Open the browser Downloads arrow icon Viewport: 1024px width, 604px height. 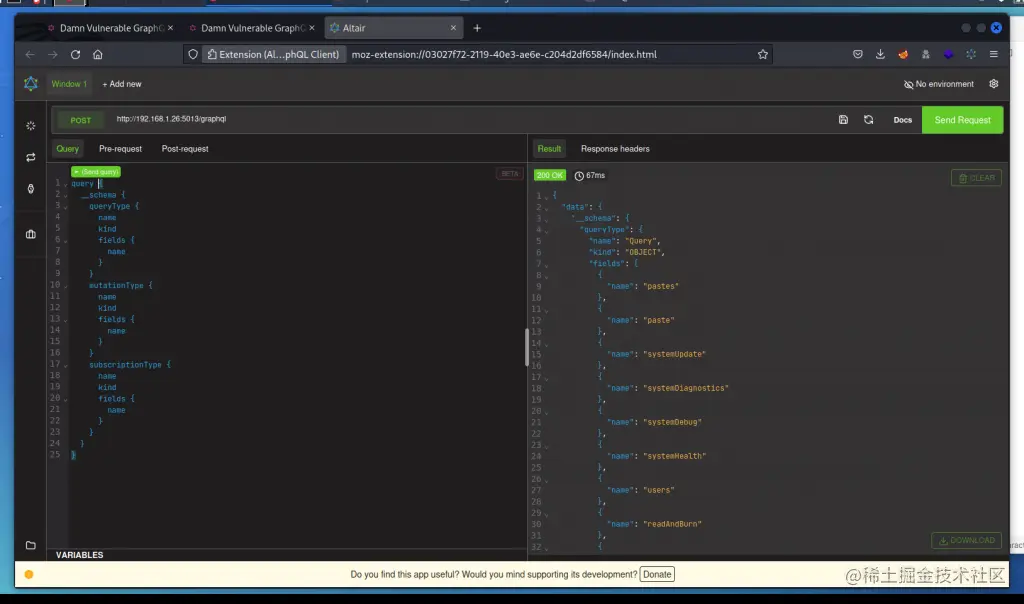880,54
